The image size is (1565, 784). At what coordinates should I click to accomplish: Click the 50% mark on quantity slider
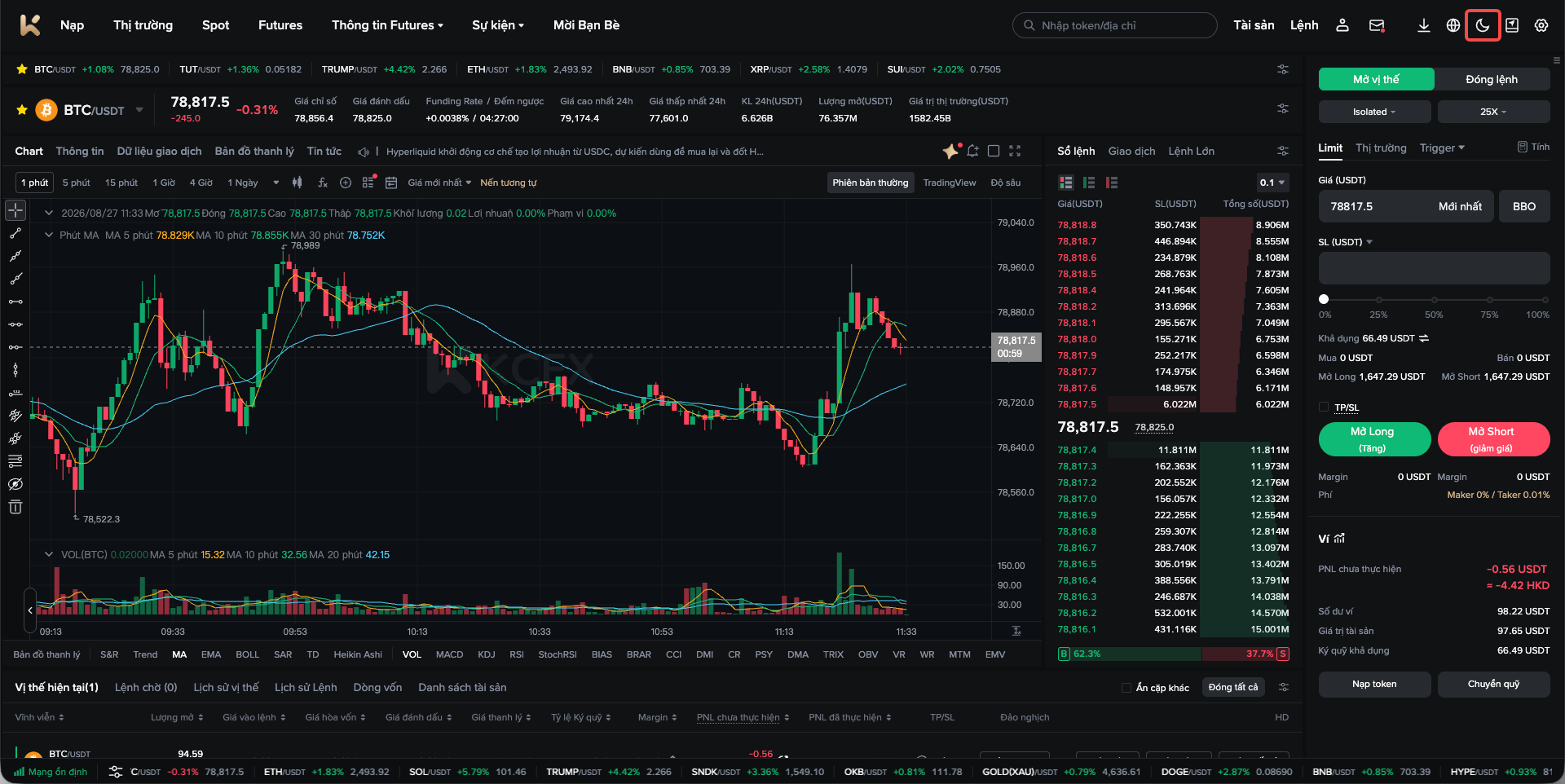tap(1434, 300)
